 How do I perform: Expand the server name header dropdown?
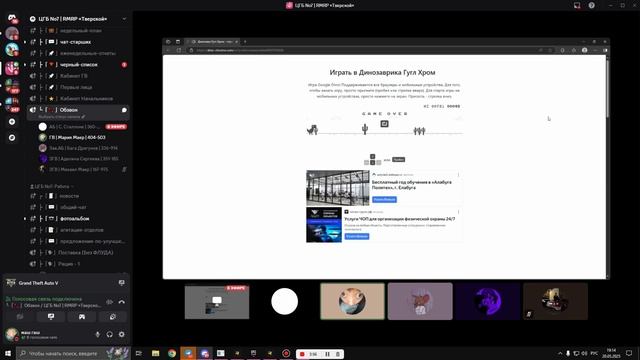[124, 19]
